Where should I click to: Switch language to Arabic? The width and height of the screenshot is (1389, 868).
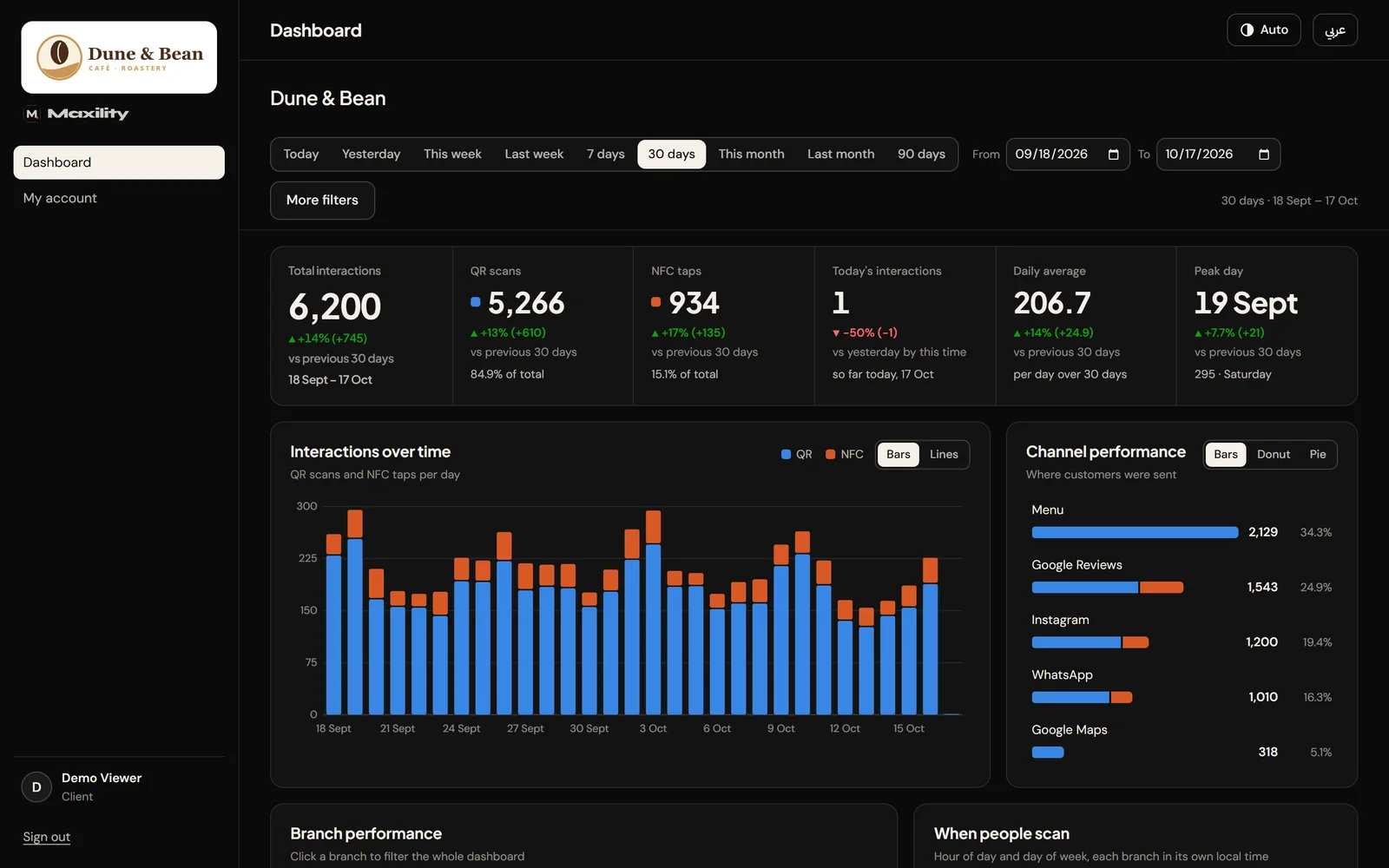click(x=1335, y=30)
